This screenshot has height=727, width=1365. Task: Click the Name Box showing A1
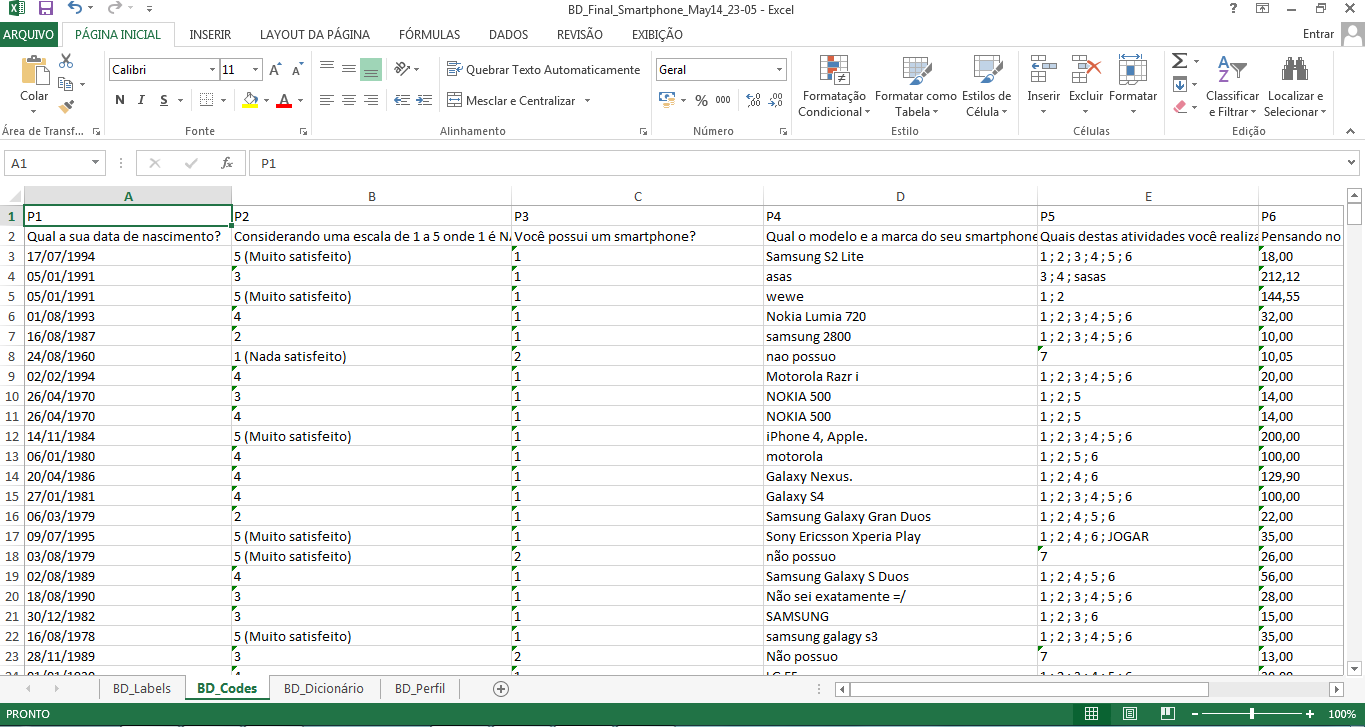[x=48, y=163]
